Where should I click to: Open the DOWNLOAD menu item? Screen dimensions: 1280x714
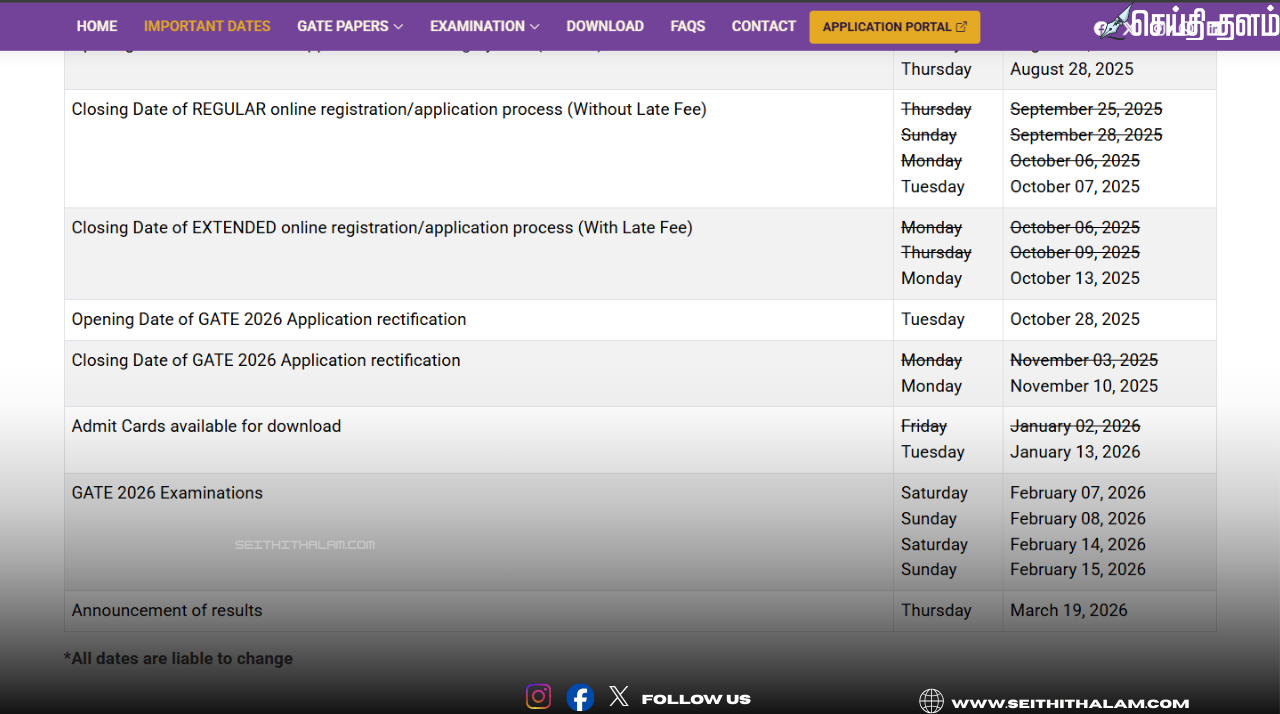(x=605, y=26)
